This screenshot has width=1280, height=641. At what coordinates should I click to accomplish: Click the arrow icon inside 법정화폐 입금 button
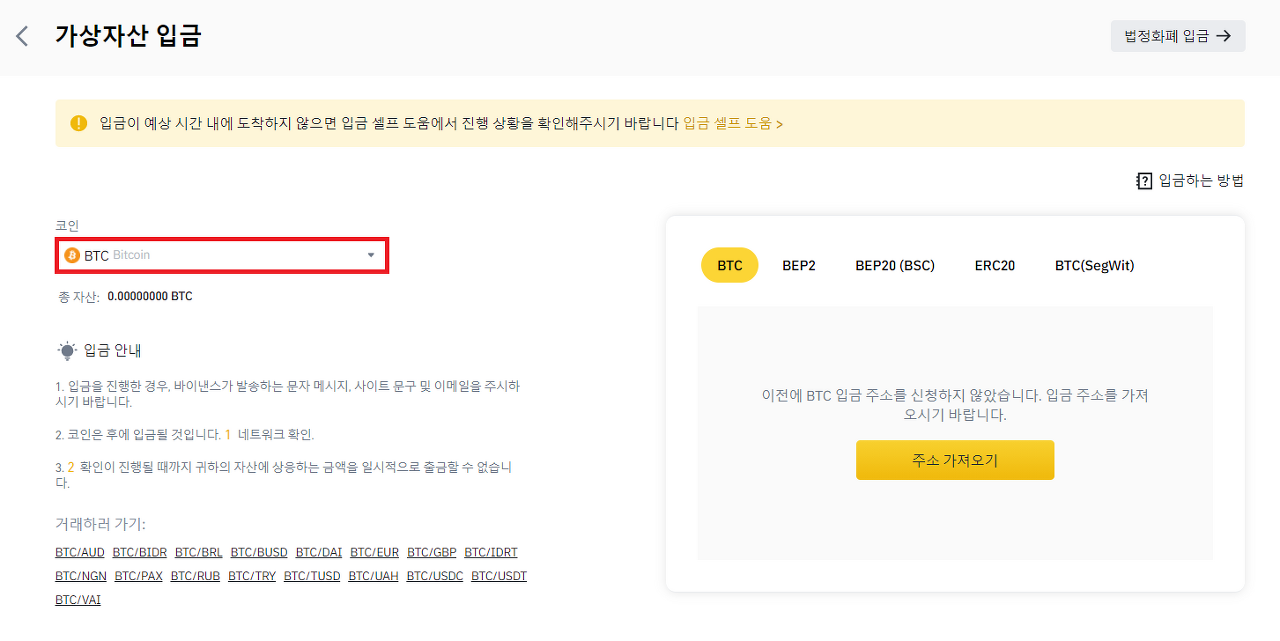[1225, 35]
